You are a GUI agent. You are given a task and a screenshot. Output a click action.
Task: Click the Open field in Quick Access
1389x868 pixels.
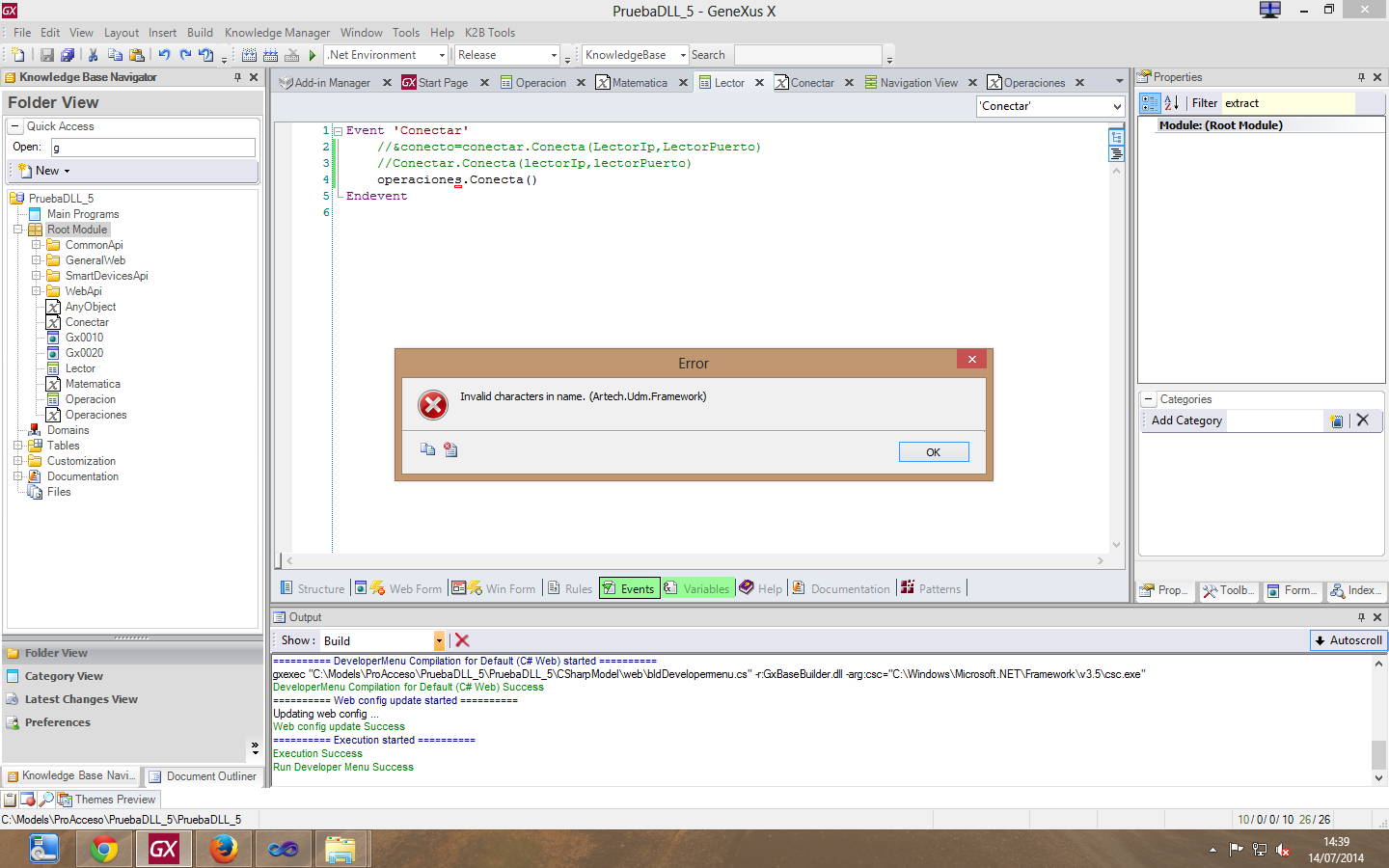(x=152, y=148)
